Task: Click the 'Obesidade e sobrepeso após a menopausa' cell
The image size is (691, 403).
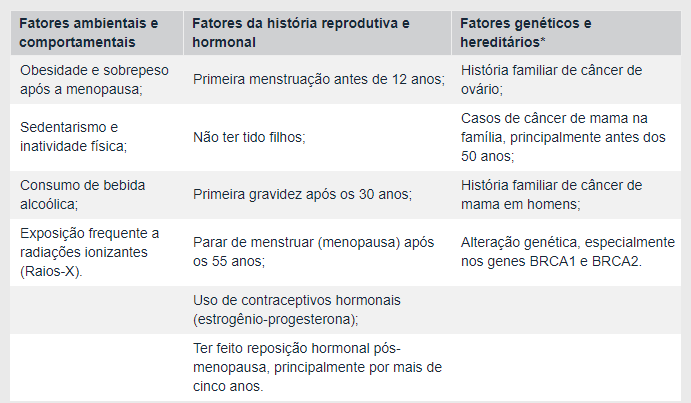Action: (x=97, y=79)
